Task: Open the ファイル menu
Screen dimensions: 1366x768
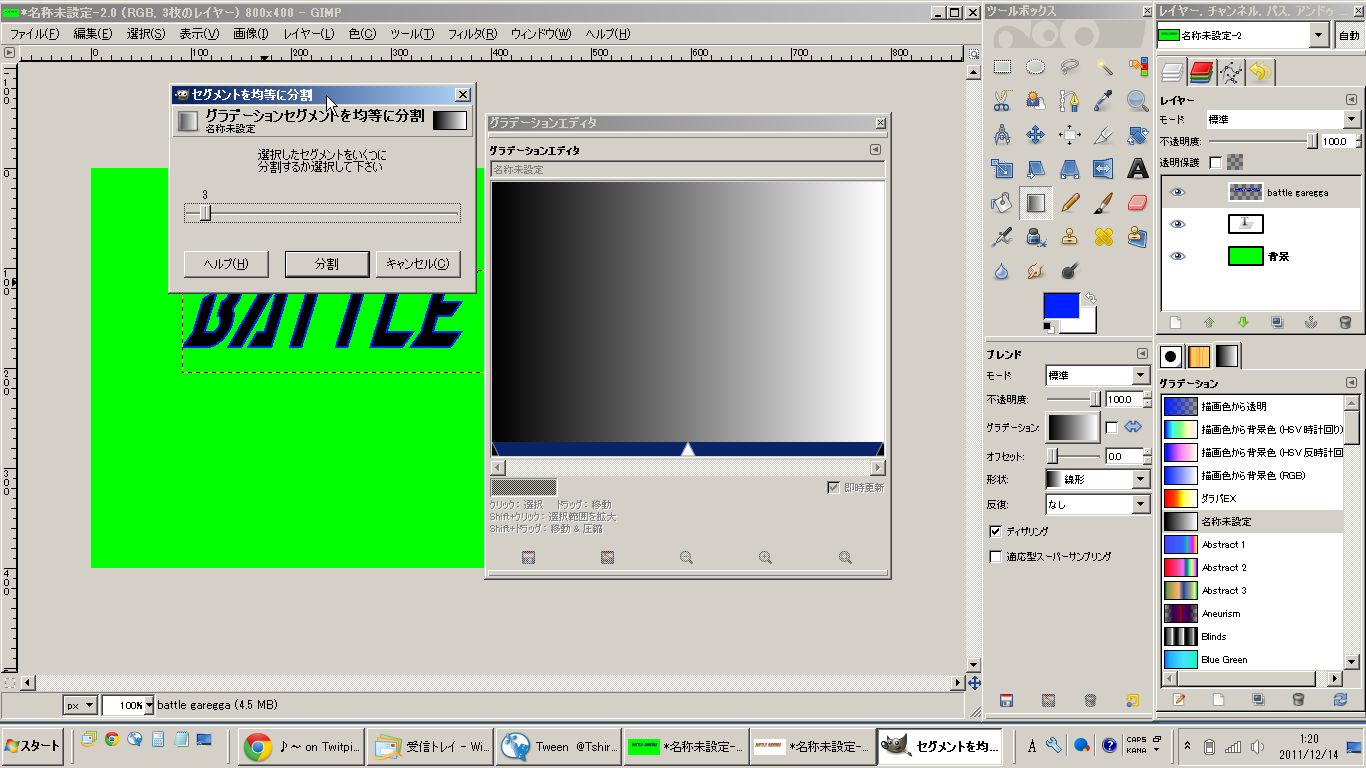Action: point(34,34)
